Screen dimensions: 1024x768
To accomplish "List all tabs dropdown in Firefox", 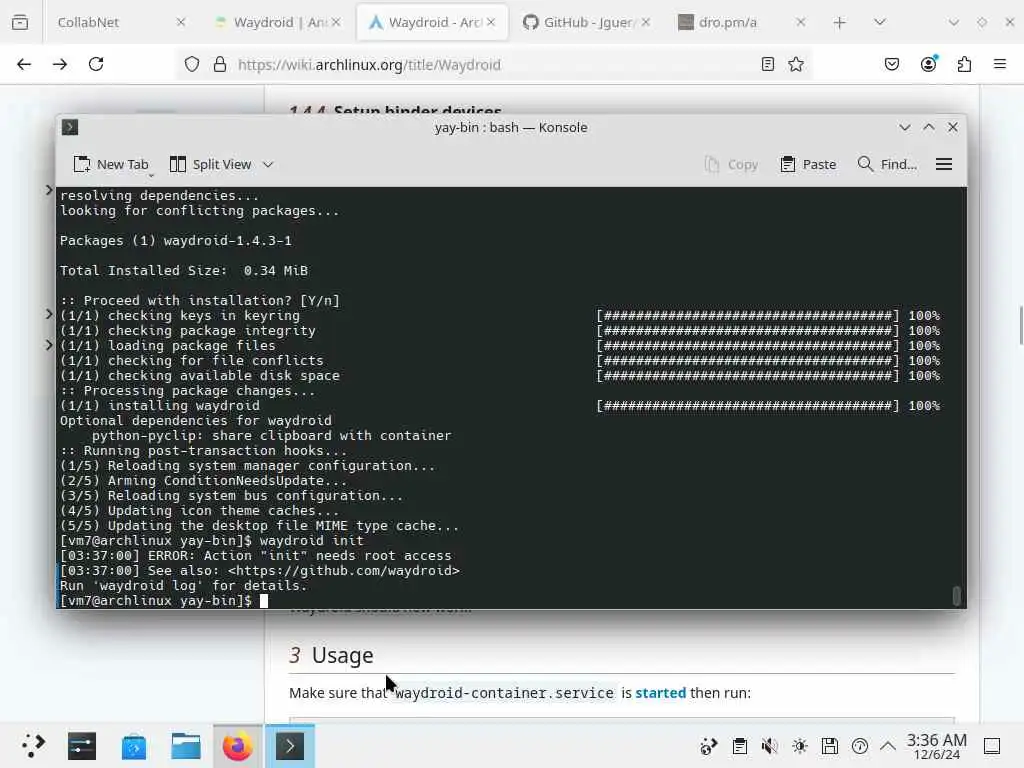I will (880, 22).
